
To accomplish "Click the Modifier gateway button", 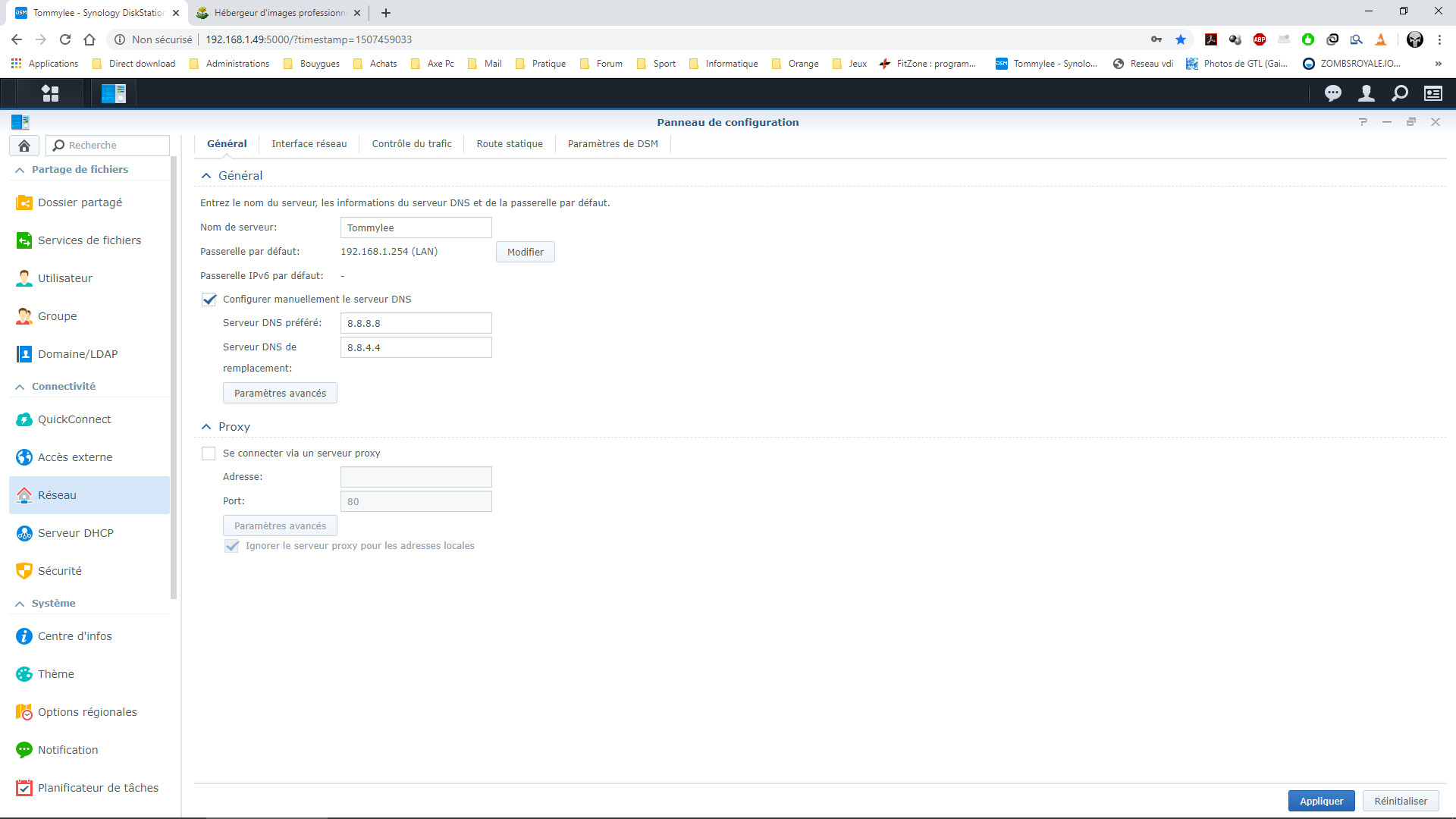I will [x=525, y=252].
